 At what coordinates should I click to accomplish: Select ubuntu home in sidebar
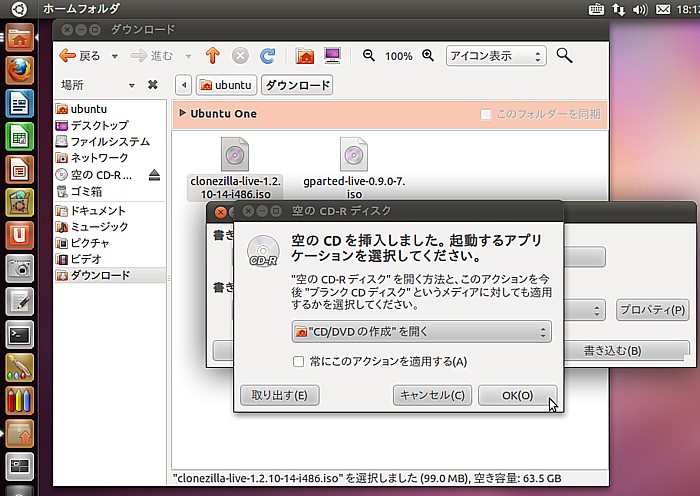click(x=110, y=109)
